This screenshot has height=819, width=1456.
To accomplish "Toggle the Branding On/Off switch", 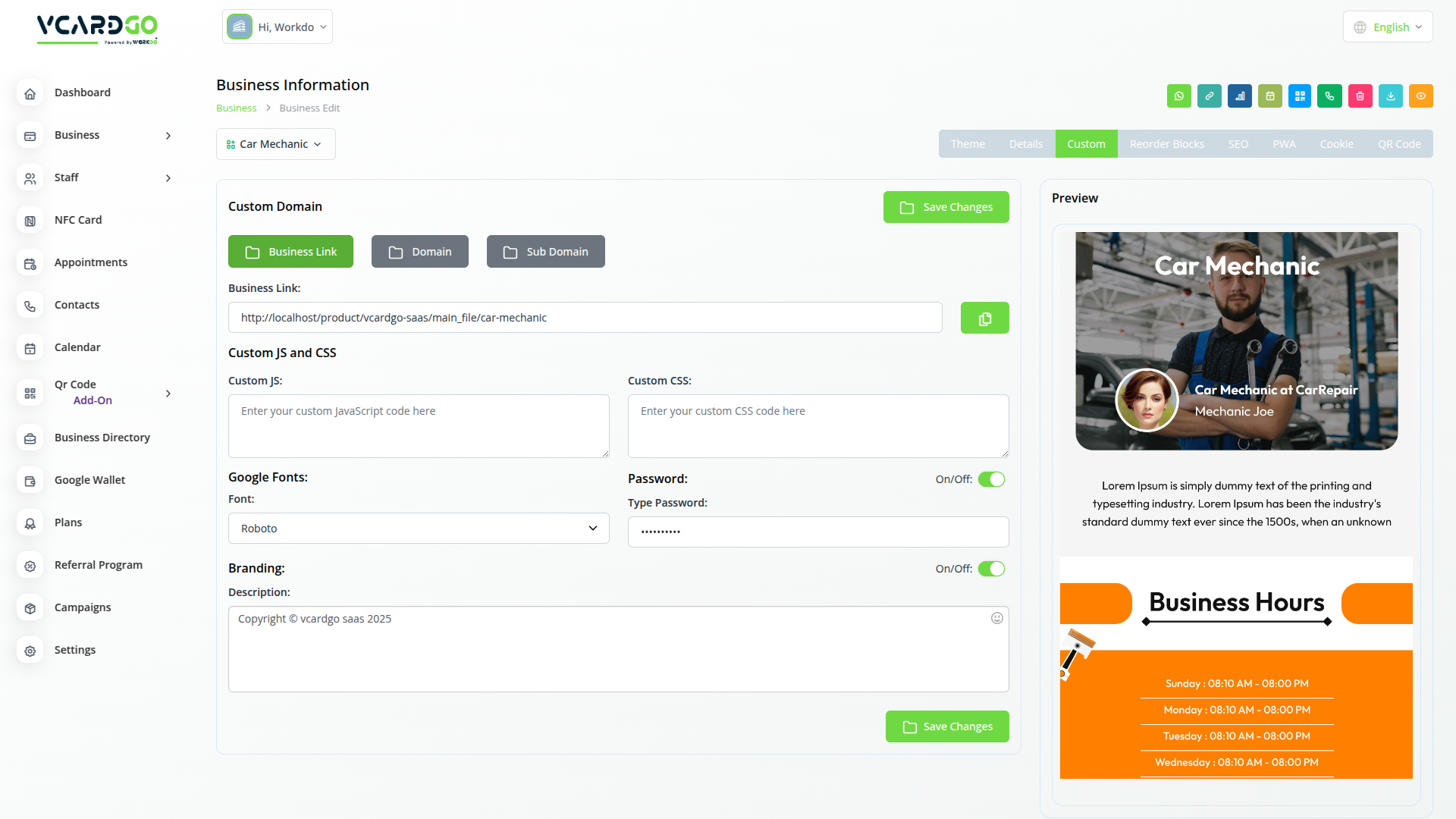I will (991, 569).
